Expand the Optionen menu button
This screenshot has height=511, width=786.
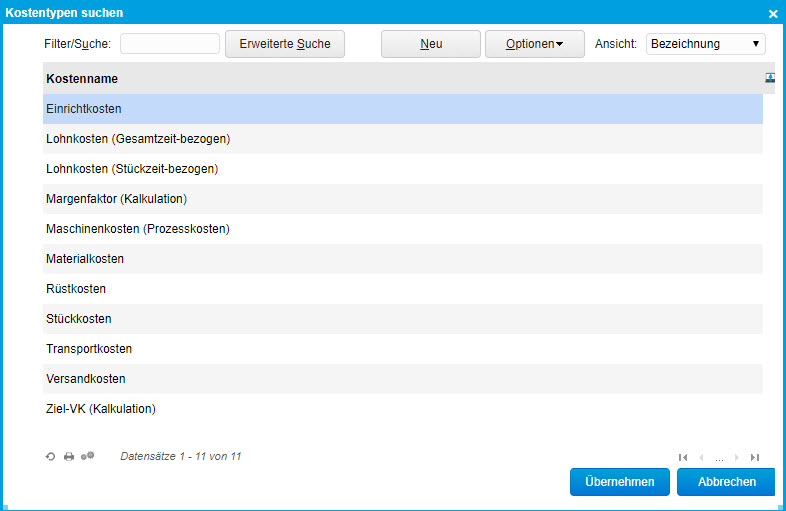pos(534,44)
